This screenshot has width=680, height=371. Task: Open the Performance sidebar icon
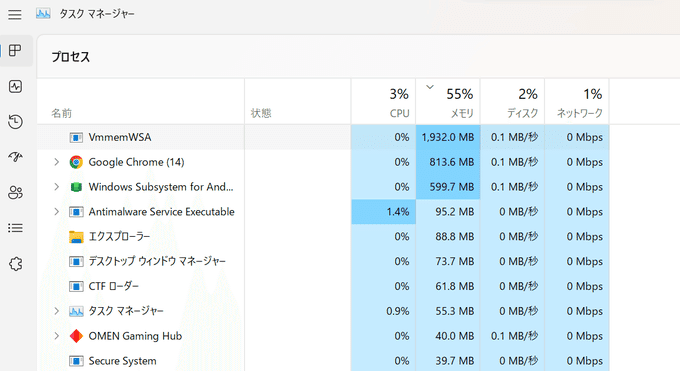click(15, 86)
